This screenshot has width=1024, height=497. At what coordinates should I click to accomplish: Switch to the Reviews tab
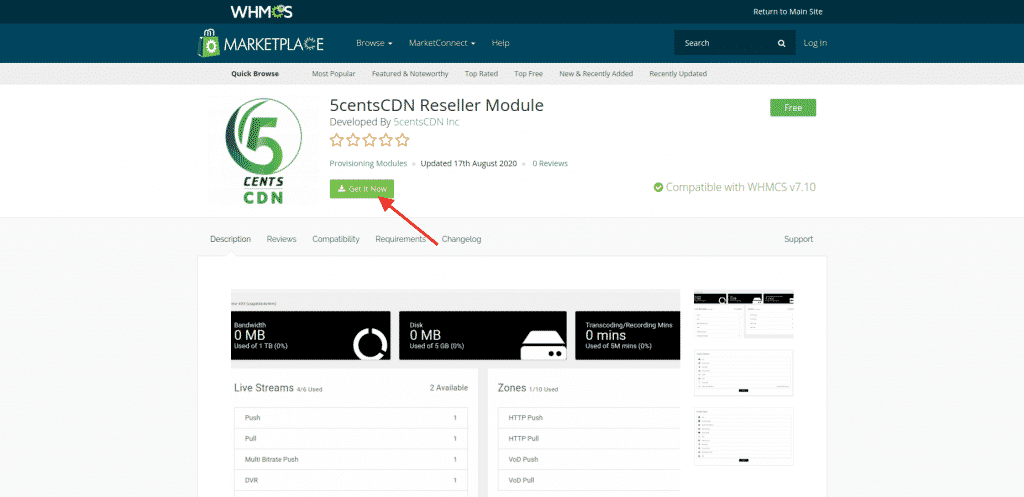tap(281, 239)
